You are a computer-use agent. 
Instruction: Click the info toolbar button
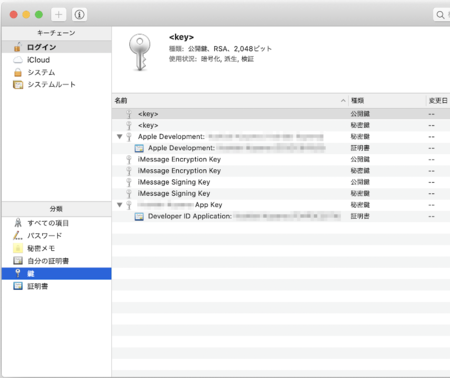79,15
